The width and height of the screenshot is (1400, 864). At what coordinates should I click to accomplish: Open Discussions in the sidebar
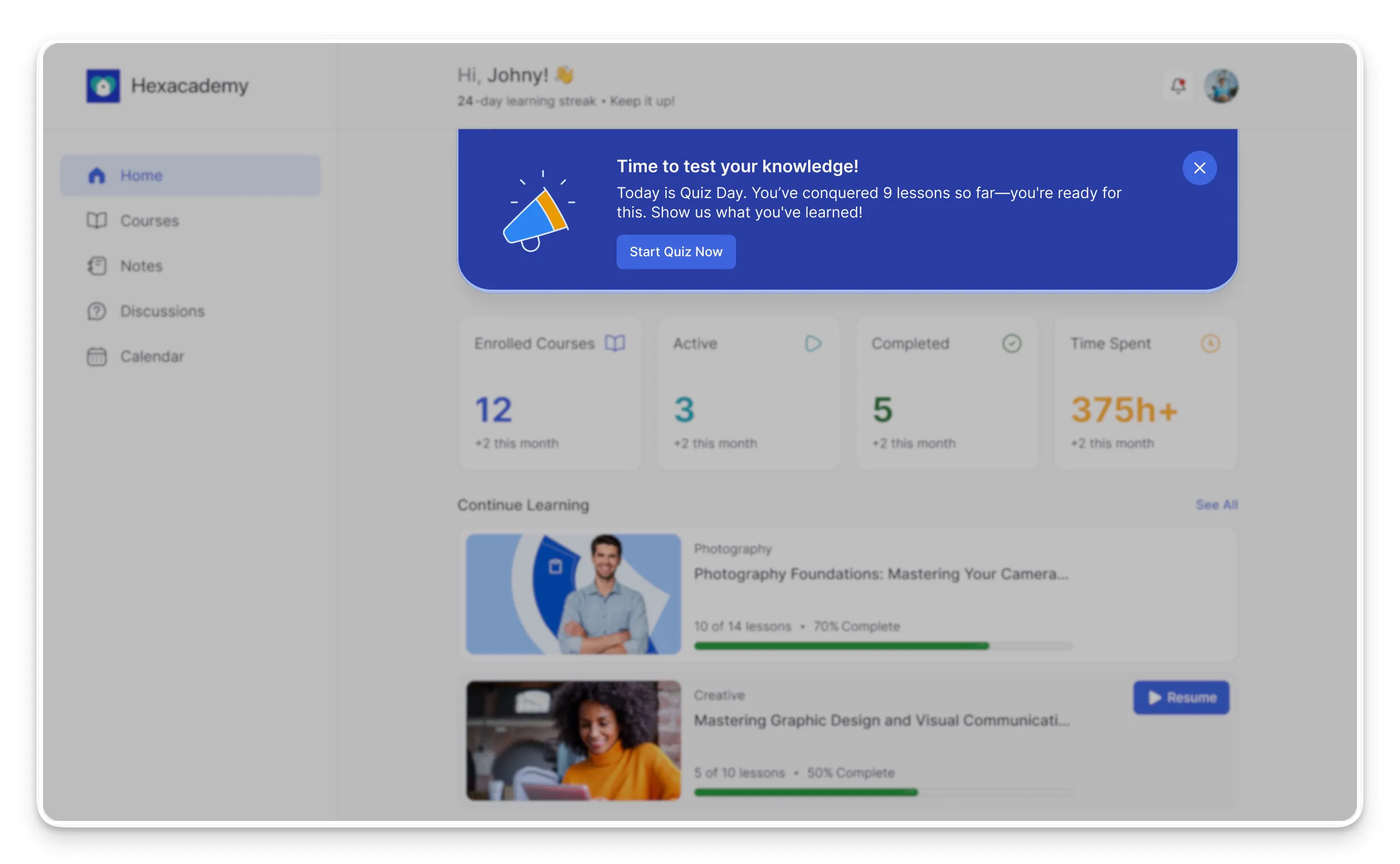pos(190,311)
